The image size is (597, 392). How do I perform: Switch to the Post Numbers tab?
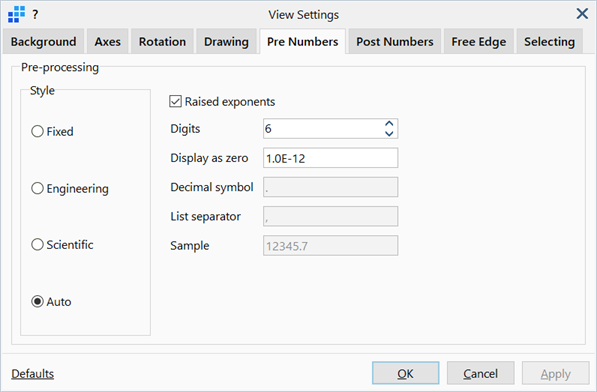395,41
